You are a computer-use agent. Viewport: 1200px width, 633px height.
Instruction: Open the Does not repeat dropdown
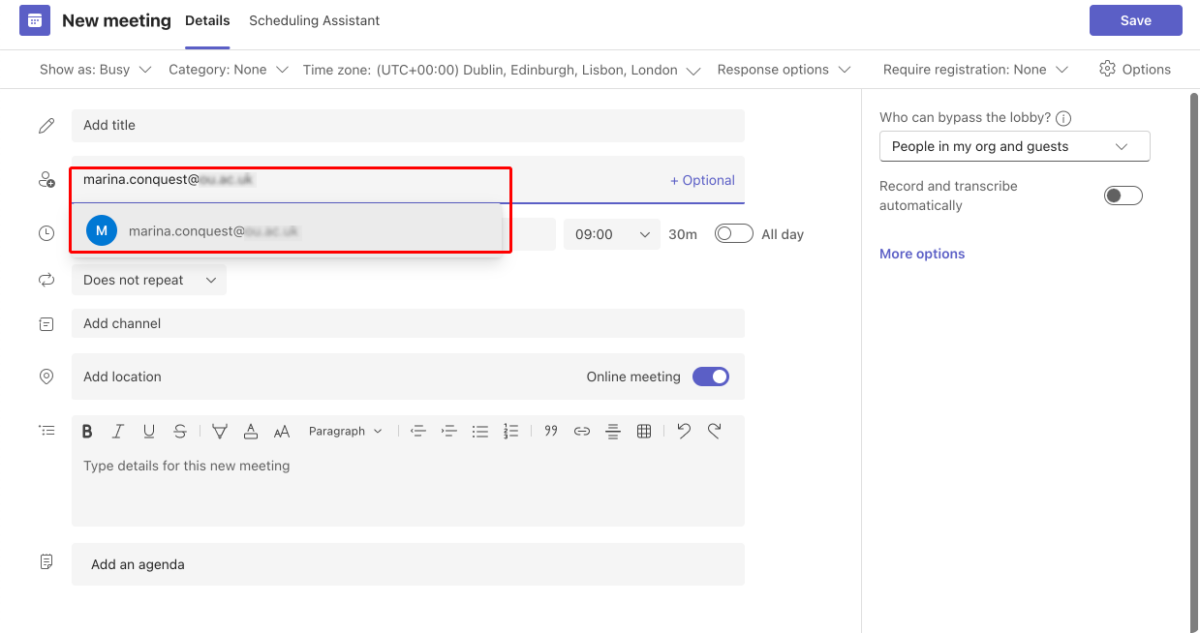(148, 280)
